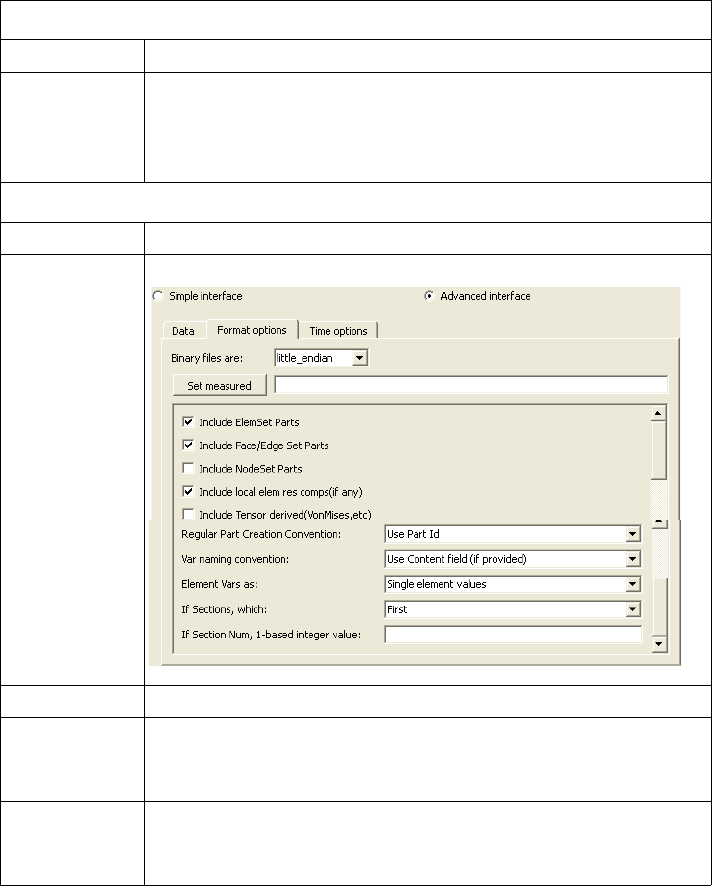The width and height of the screenshot is (712, 886).
Task: Uncheck Include ElemSet Parts
Action: [x=188, y=422]
